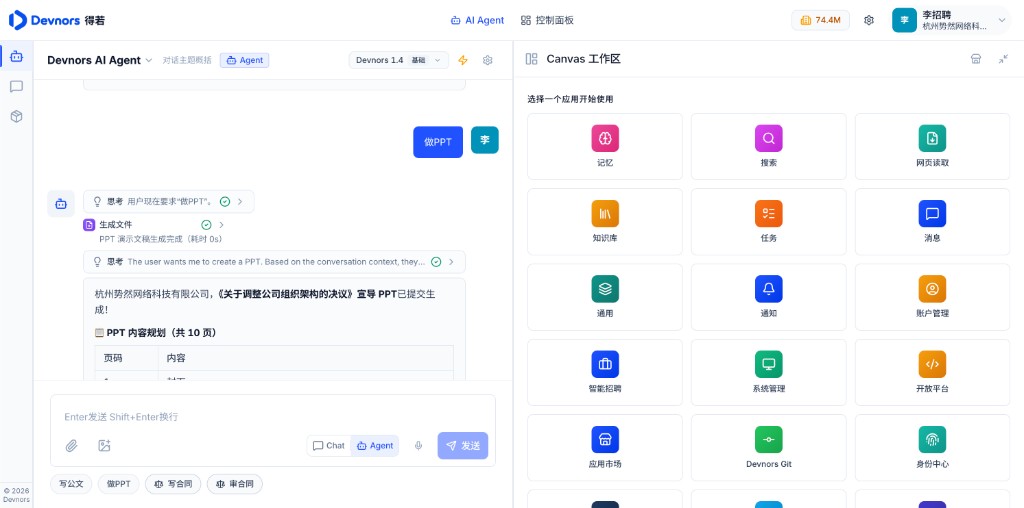The image size is (1024, 508).
Task: Open the 应用市场 app market tile
Action: pyautogui.click(x=605, y=448)
